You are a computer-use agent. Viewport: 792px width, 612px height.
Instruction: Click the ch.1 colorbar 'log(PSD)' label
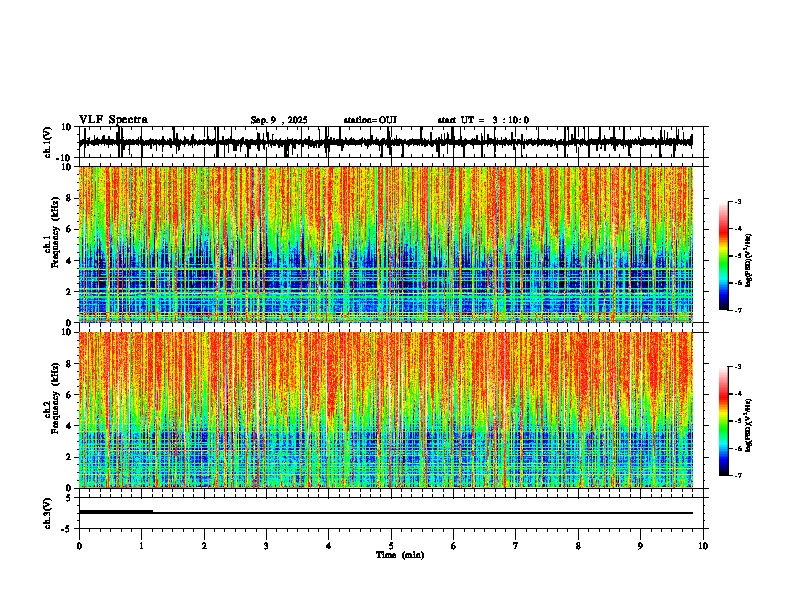pos(749,261)
